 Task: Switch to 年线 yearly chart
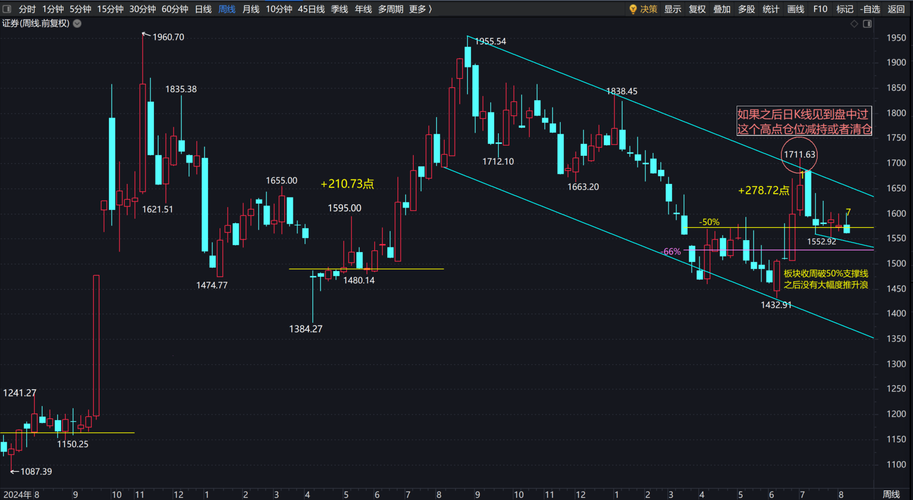pyautogui.click(x=363, y=9)
